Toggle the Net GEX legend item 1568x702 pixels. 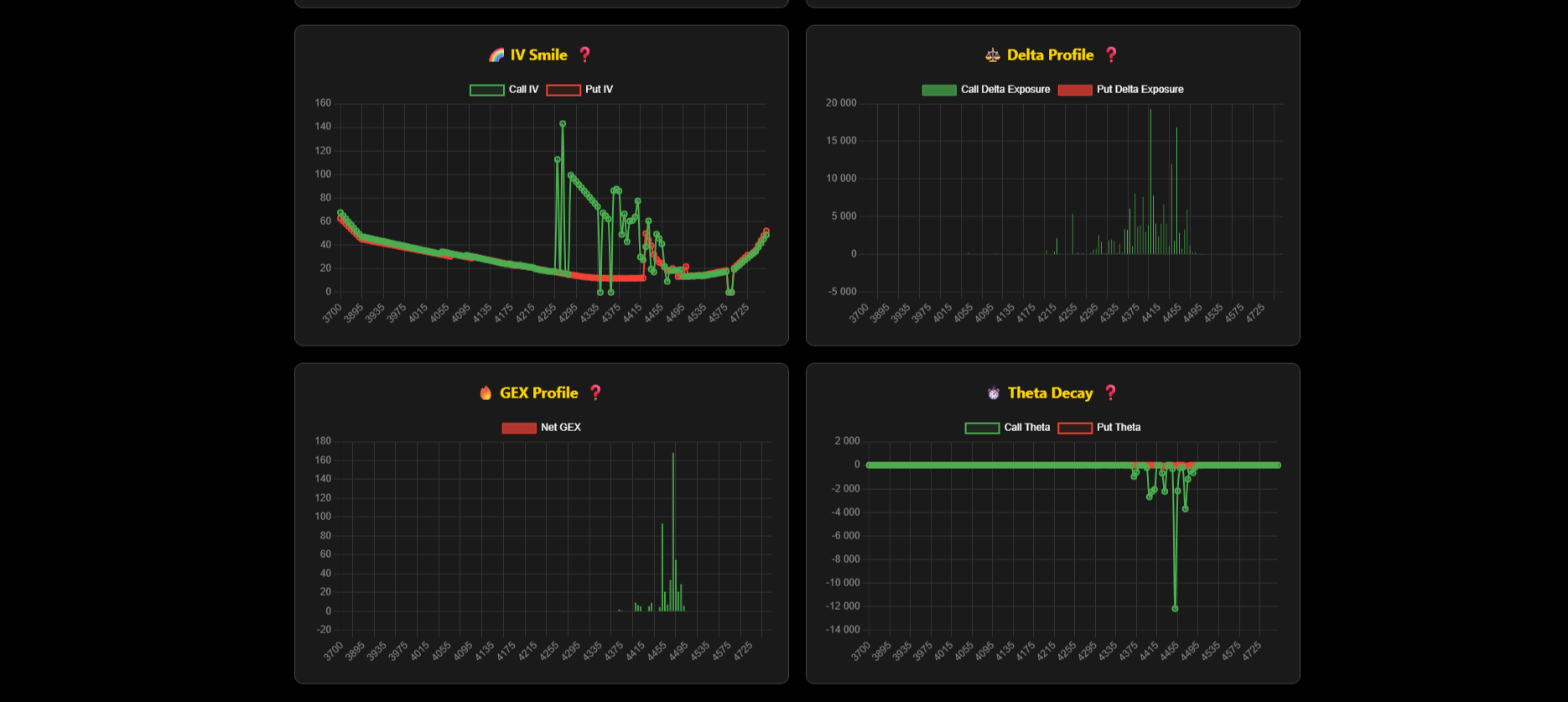tap(542, 428)
